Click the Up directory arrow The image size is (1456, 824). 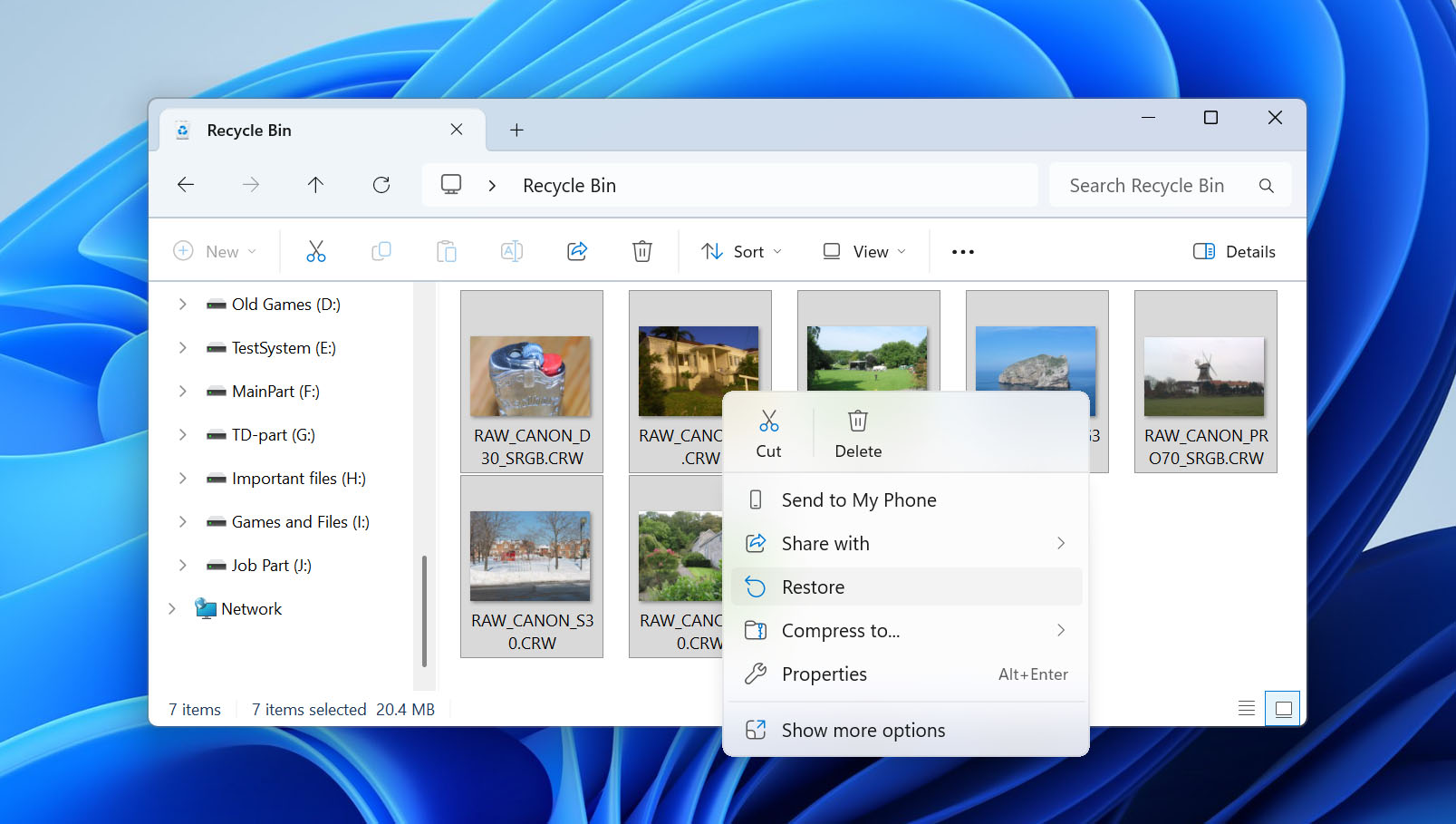coord(315,185)
